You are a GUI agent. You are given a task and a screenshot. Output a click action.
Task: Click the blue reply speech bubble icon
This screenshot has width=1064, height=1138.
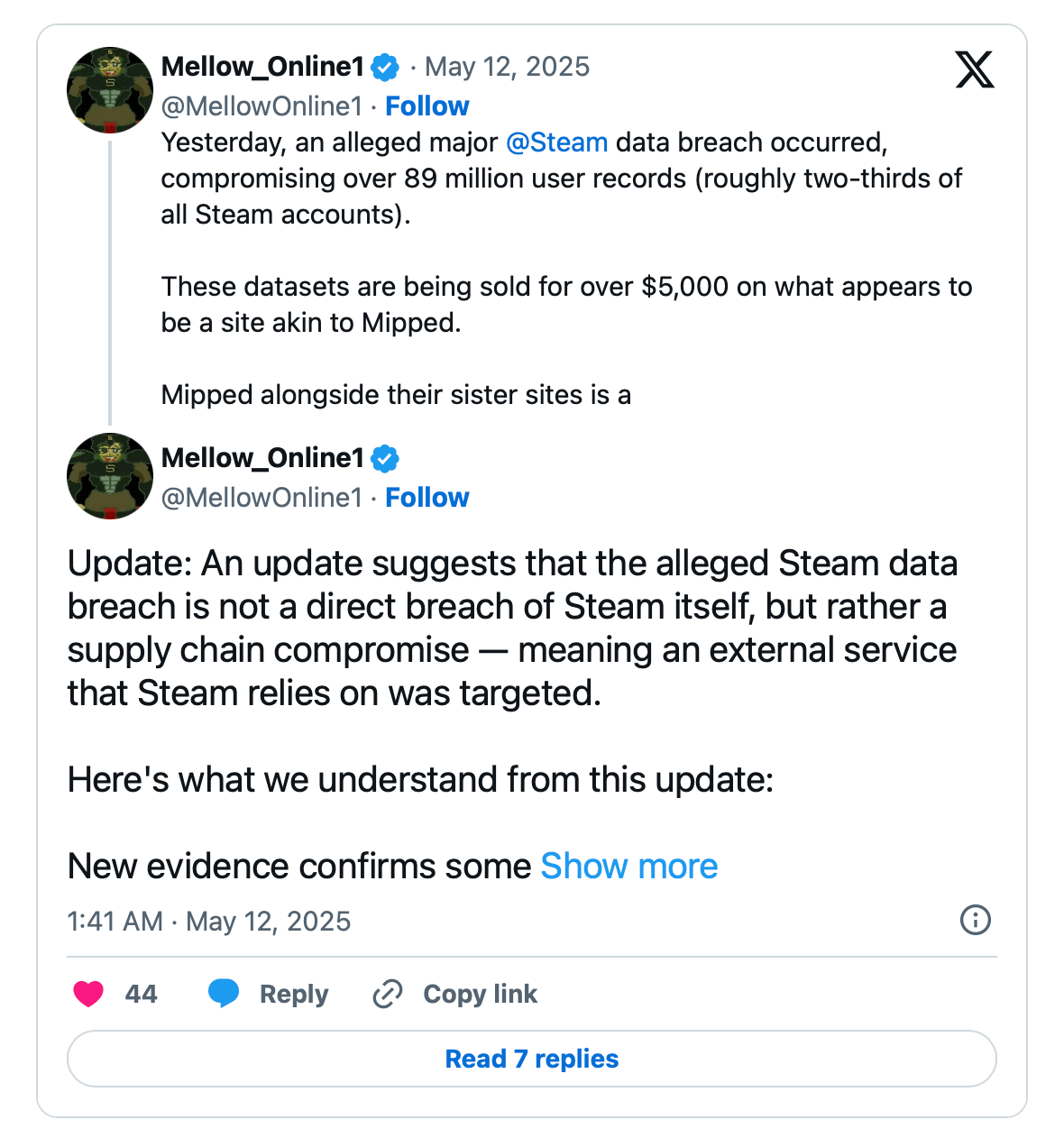click(224, 994)
